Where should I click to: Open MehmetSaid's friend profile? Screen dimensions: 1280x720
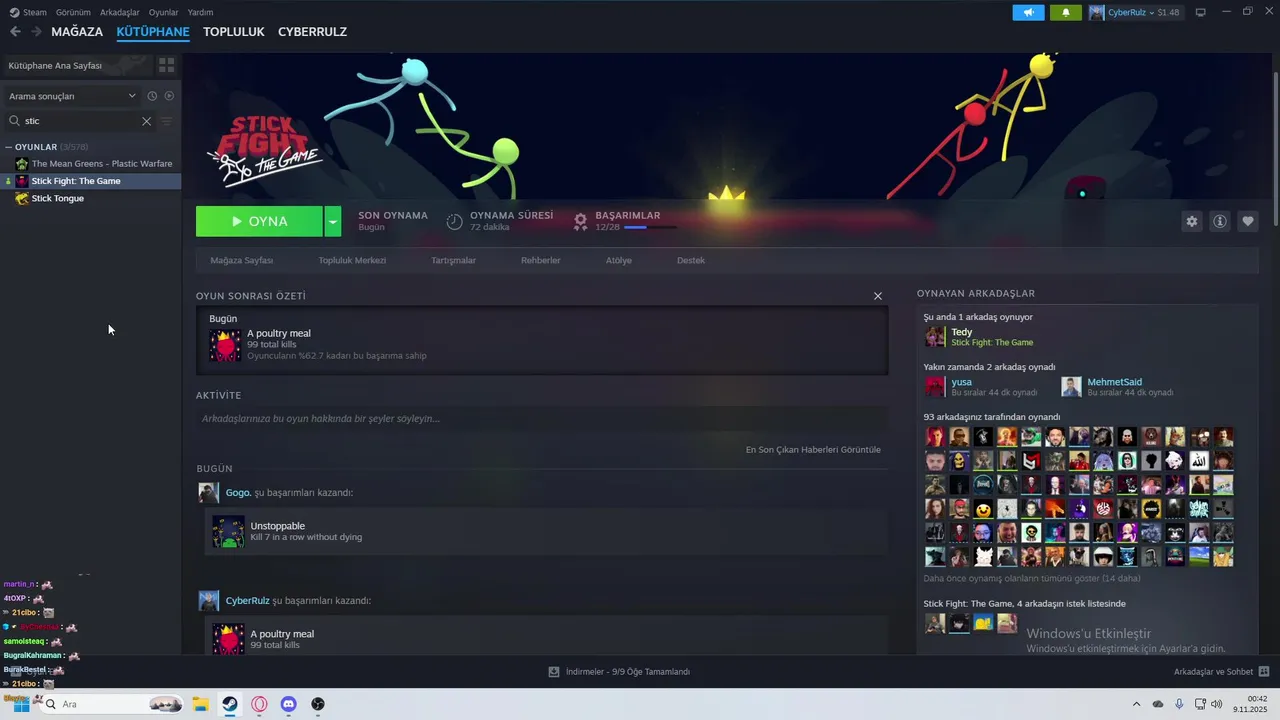pos(1114,382)
